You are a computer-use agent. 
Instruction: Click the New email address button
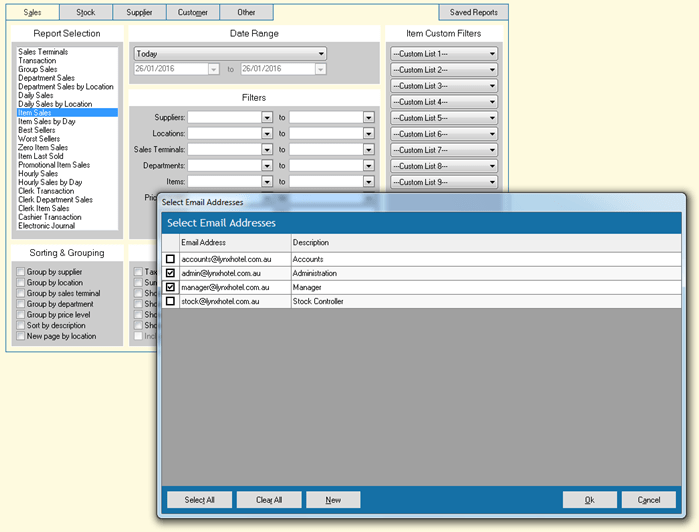coord(333,500)
